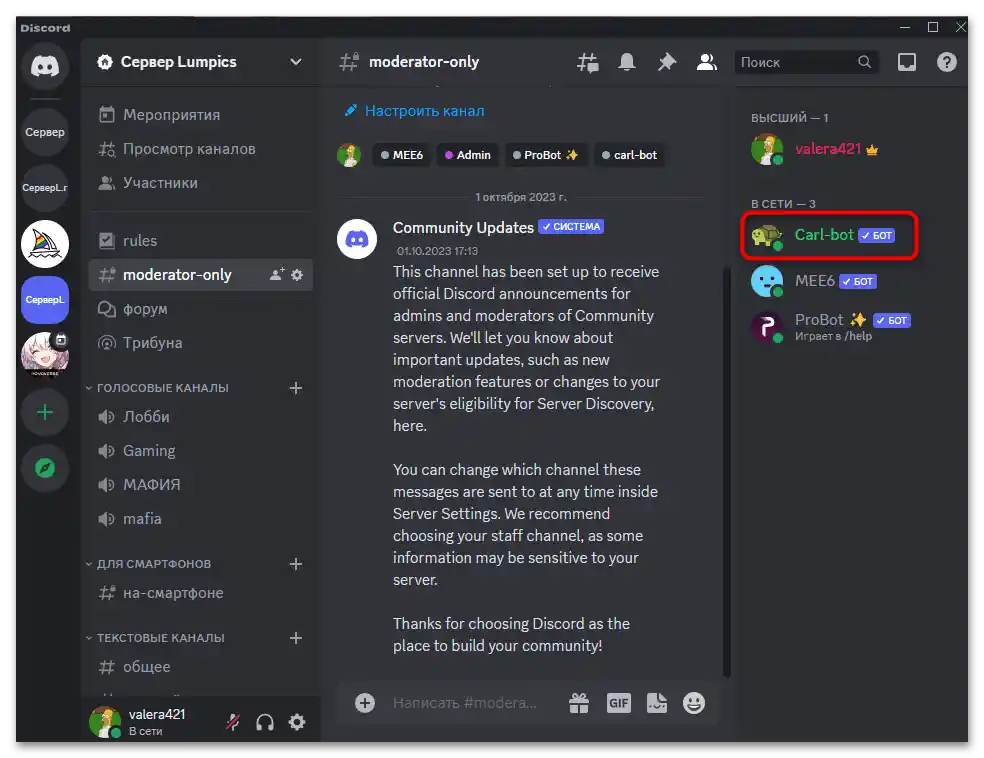Open общее text channel
This screenshot has height=758, width=984.
(201, 667)
